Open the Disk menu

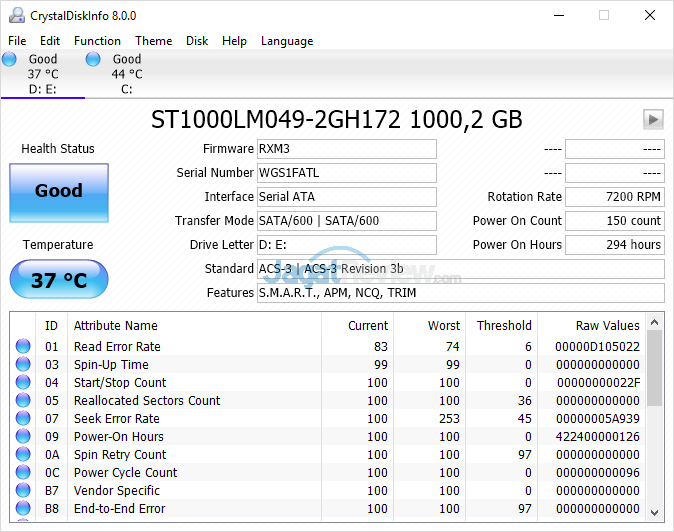(197, 41)
